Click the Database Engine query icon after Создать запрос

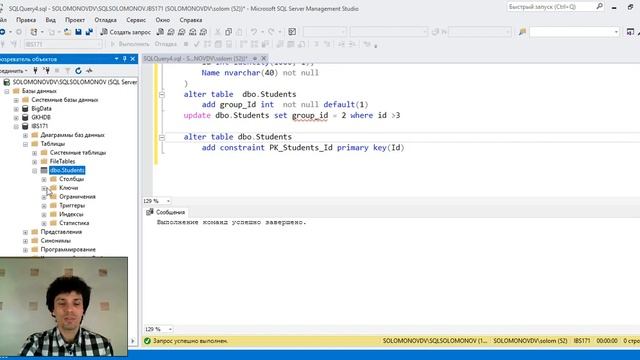point(160,31)
